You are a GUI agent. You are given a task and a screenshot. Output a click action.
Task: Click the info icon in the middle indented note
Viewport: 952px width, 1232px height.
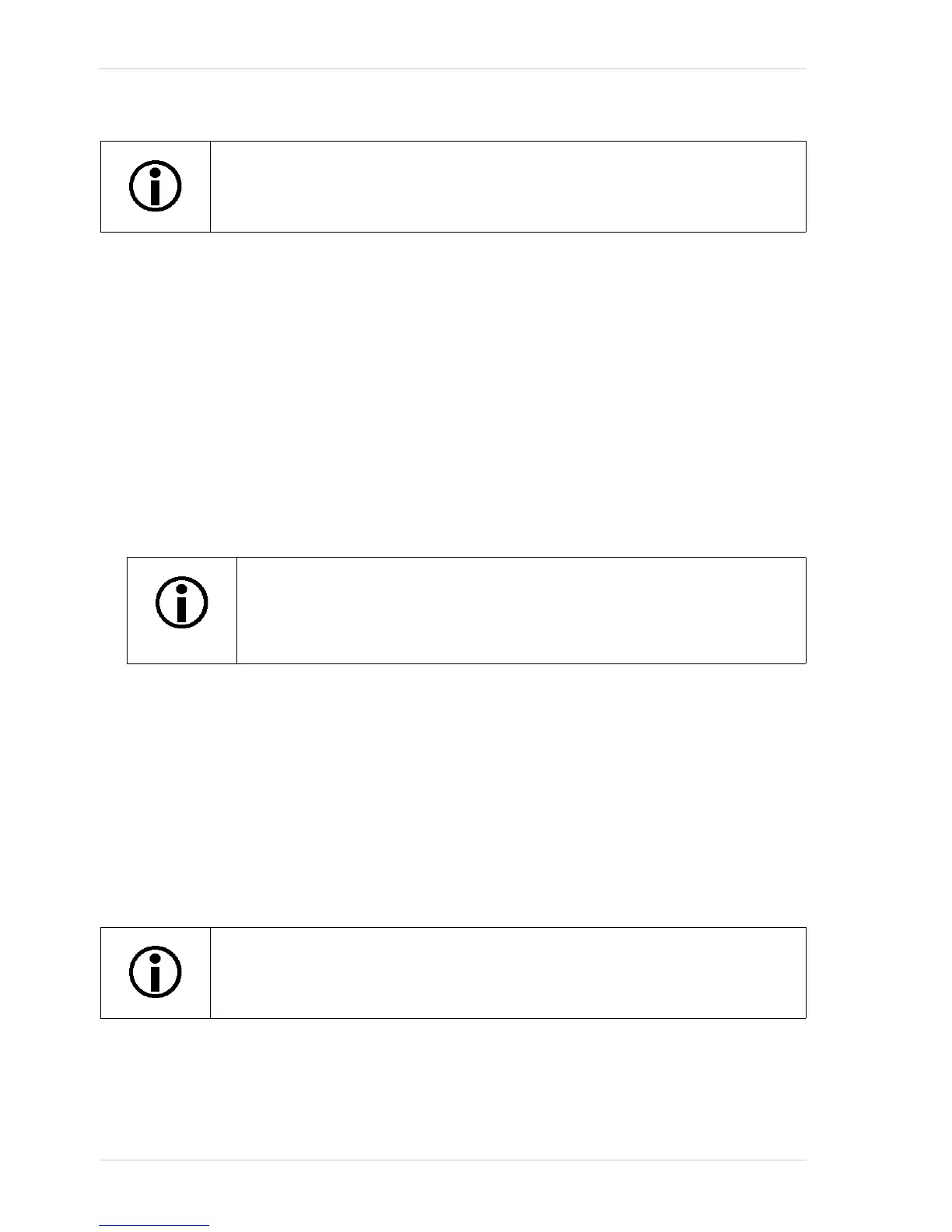182,603
